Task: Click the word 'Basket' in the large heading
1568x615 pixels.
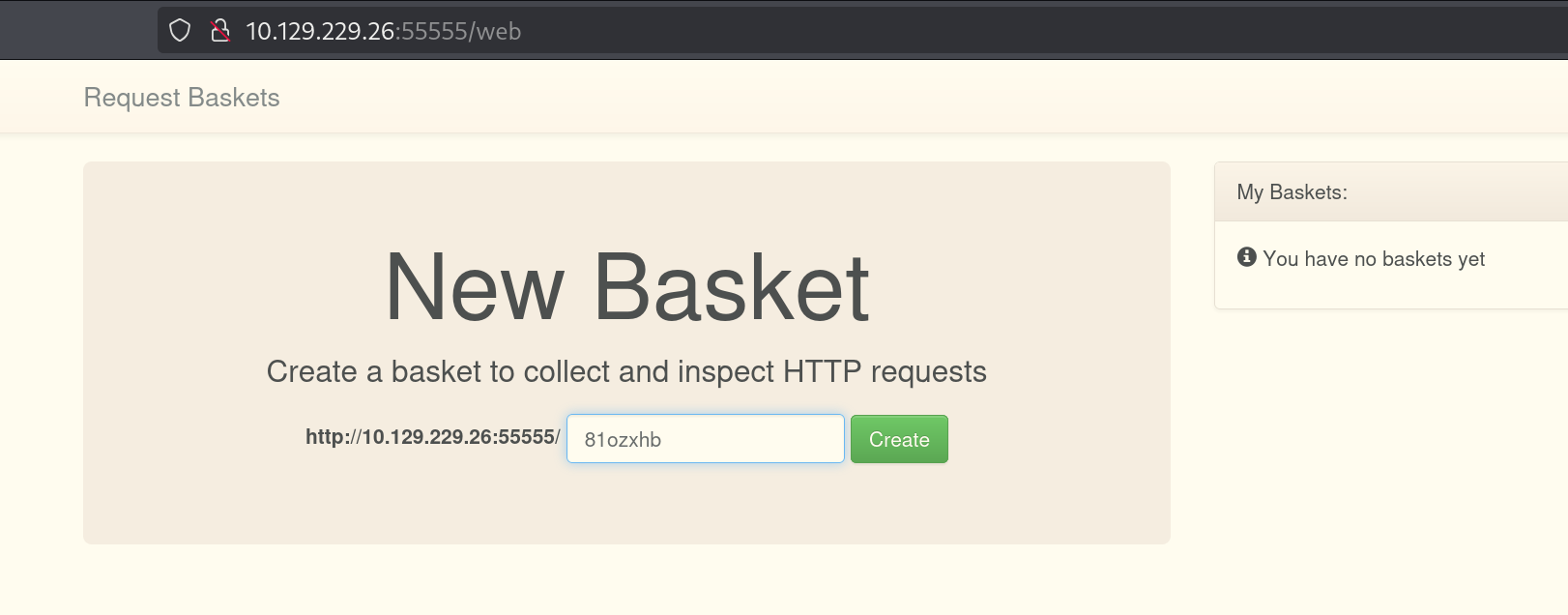Action: [731, 287]
